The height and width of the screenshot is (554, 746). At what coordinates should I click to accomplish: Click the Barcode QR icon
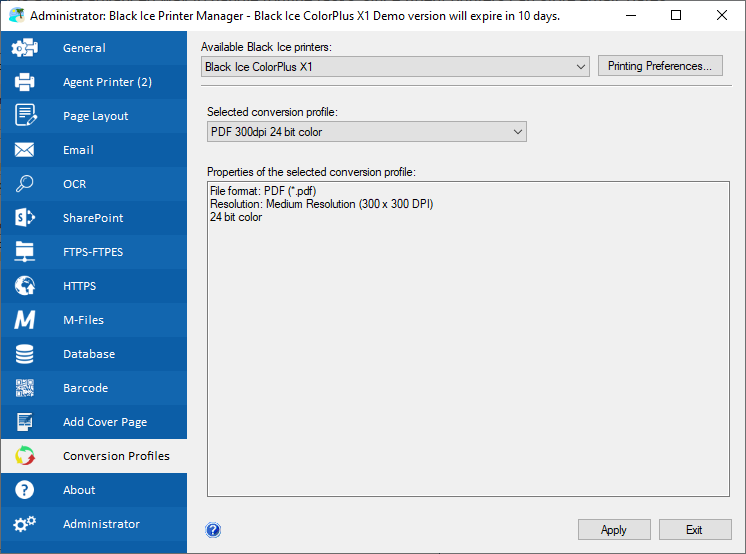[25, 388]
